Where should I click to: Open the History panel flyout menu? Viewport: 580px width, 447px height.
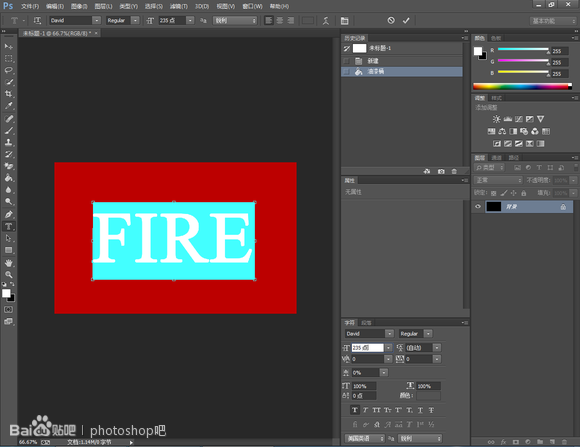tap(465, 38)
